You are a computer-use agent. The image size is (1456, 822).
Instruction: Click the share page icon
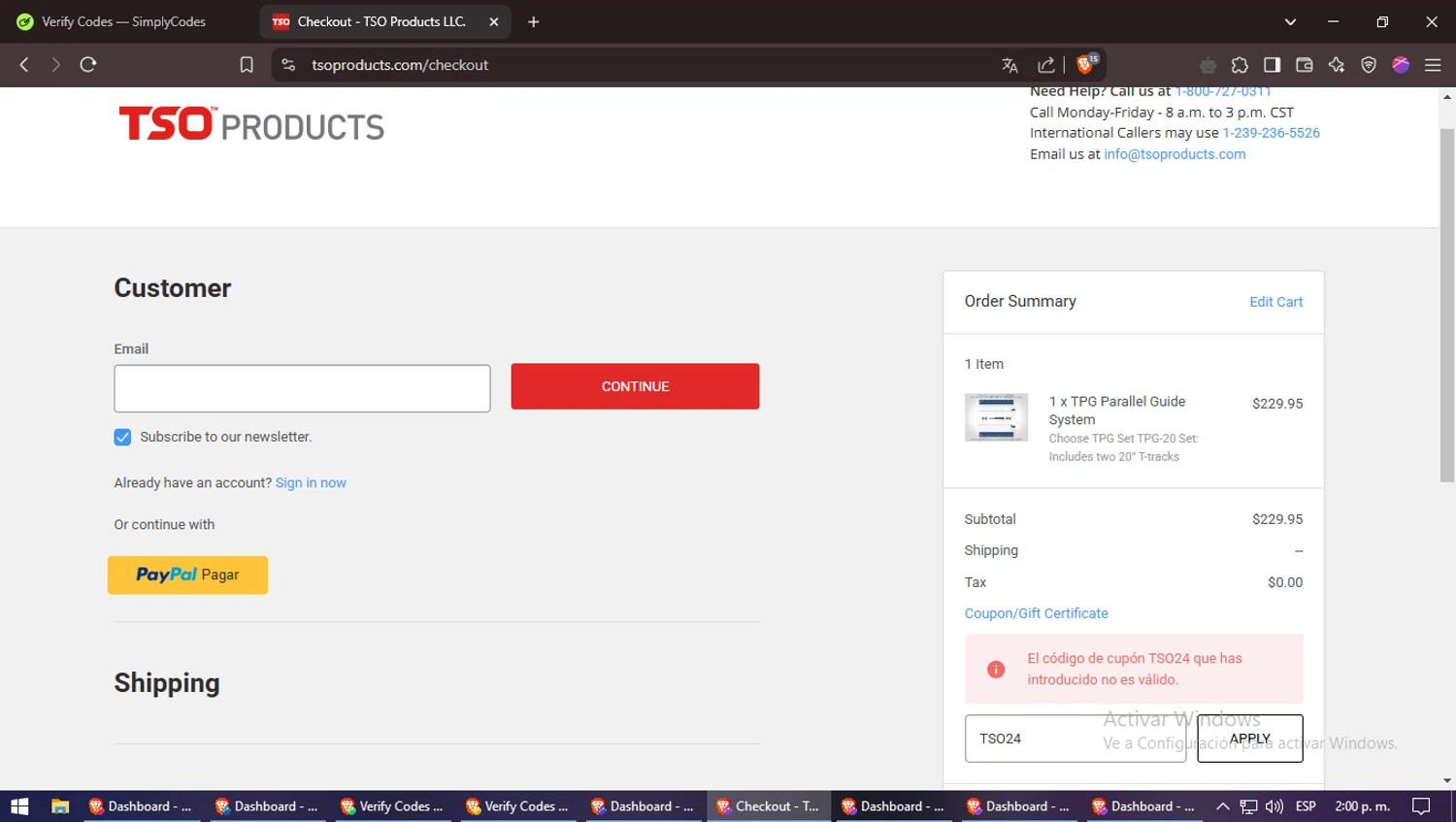[x=1045, y=65]
